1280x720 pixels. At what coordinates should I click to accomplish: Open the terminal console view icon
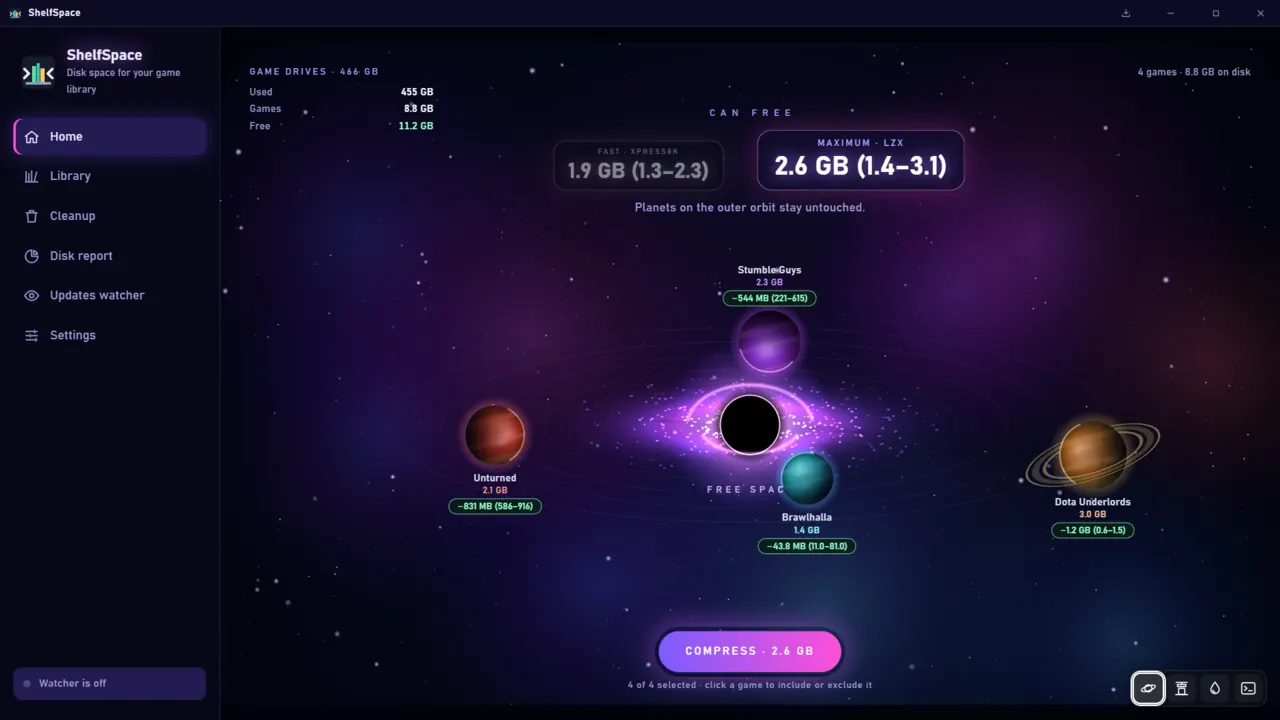pos(1248,688)
